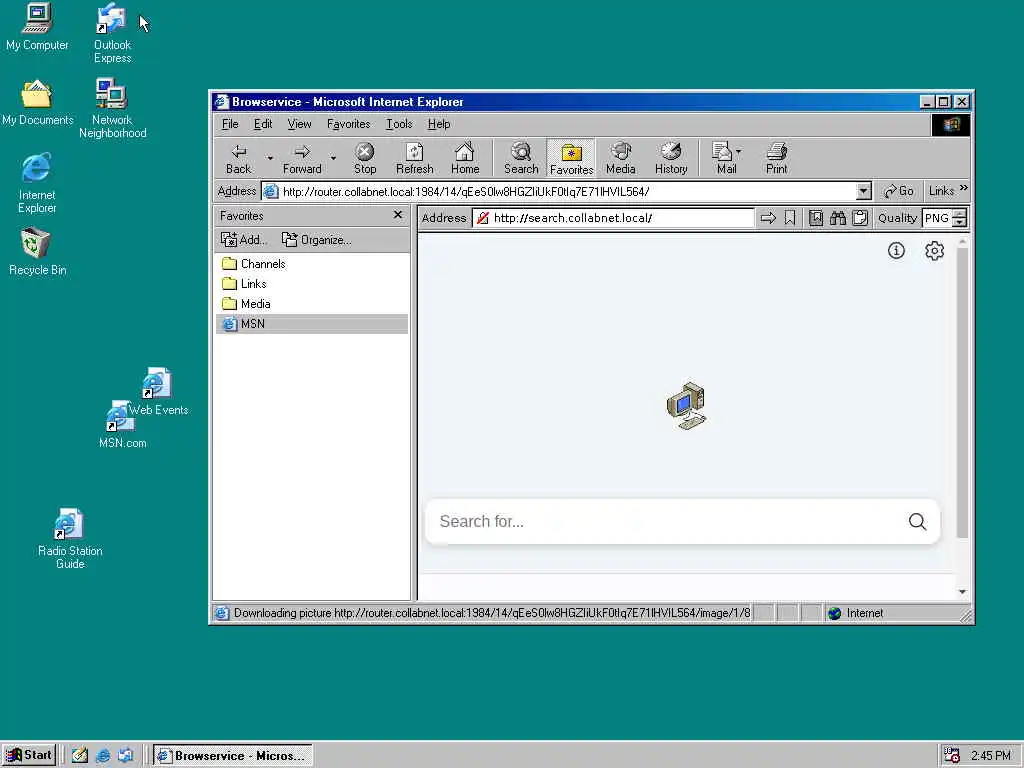Click the Go button beside address bar
This screenshot has height=768, width=1024.
click(899, 191)
